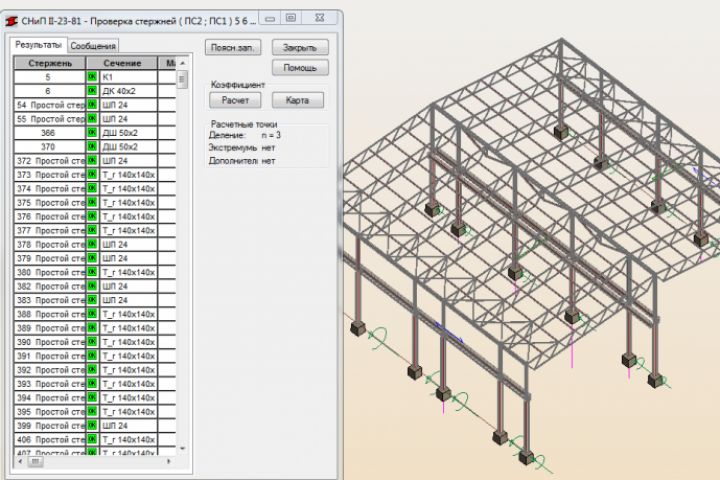Click the Экстремумы нет entry
Viewport: 720px width, 480px height.
pyautogui.click(x=242, y=148)
